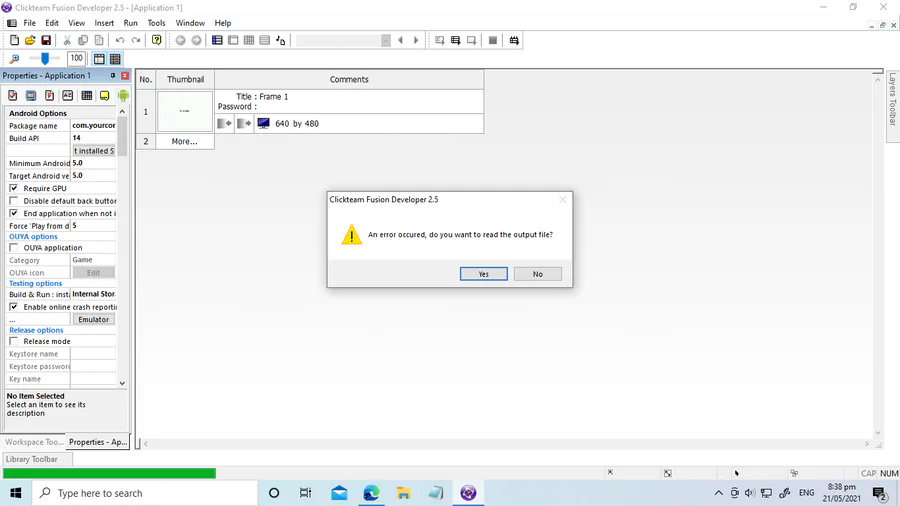The height and width of the screenshot is (506, 900).
Task: Toggle the Require GPU checkbox
Action: click(x=14, y=188)
